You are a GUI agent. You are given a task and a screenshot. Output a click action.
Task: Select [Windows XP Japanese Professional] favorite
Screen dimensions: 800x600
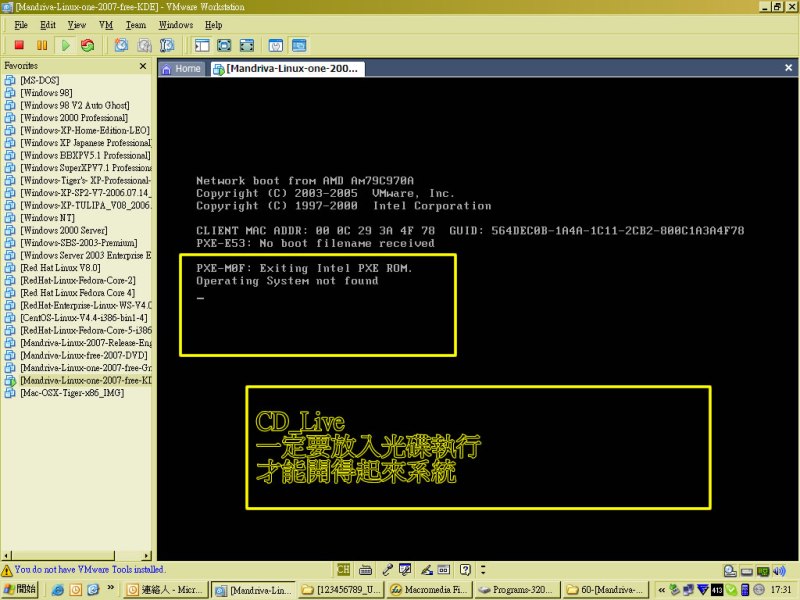tap(78, 142)
